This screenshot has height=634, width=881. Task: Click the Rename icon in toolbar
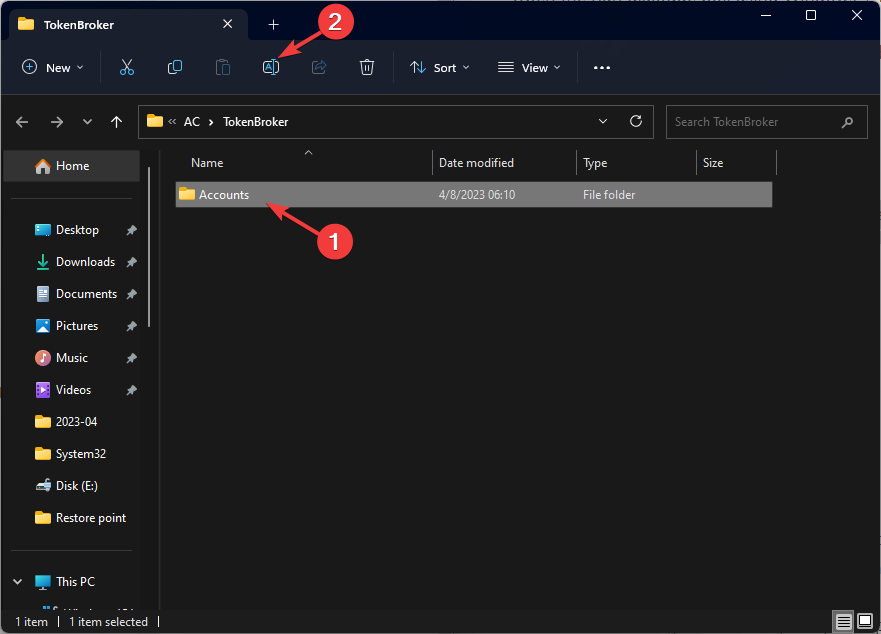click(271, 67)
